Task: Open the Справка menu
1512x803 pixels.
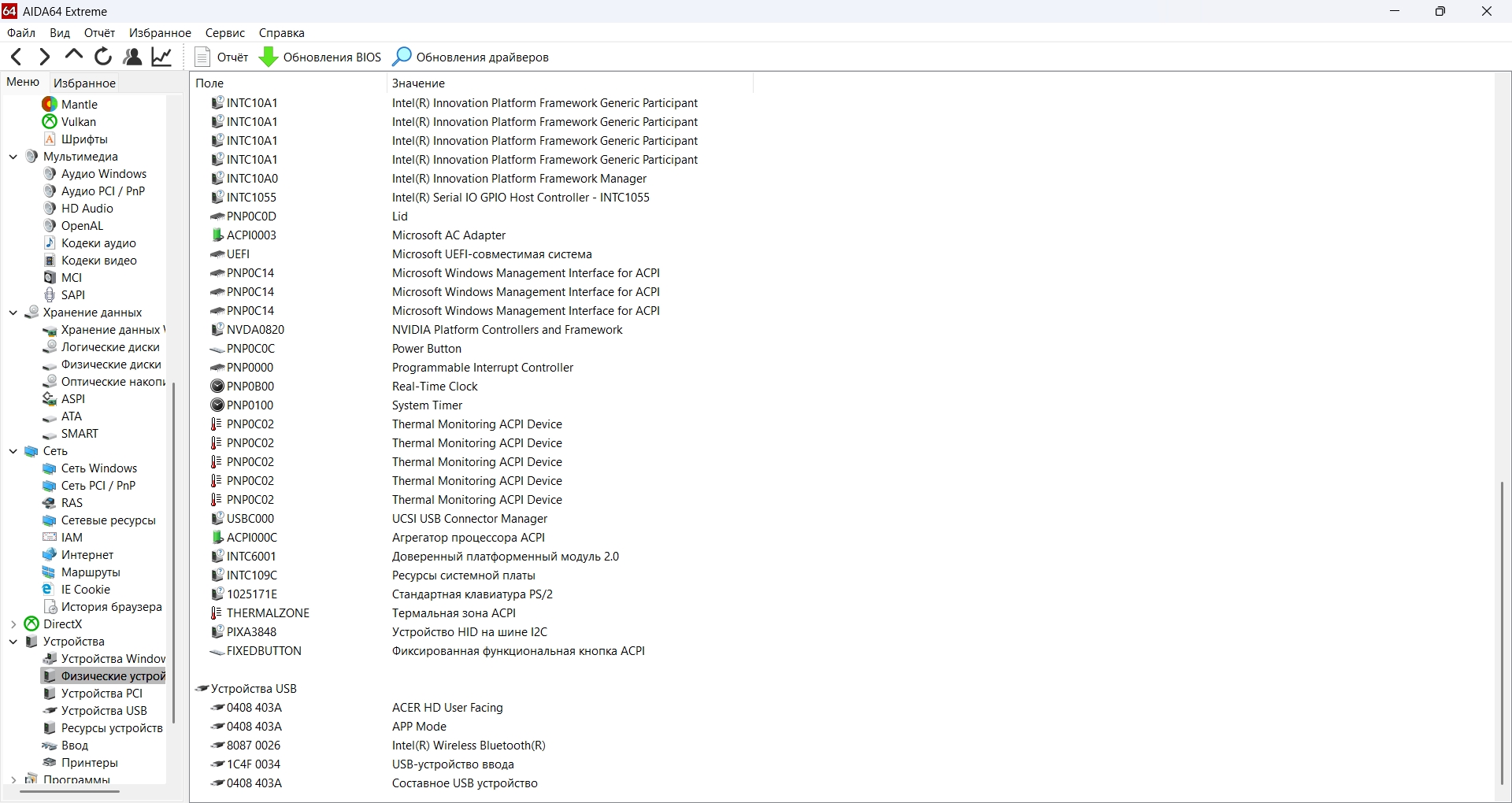Action: pos(281,33)
